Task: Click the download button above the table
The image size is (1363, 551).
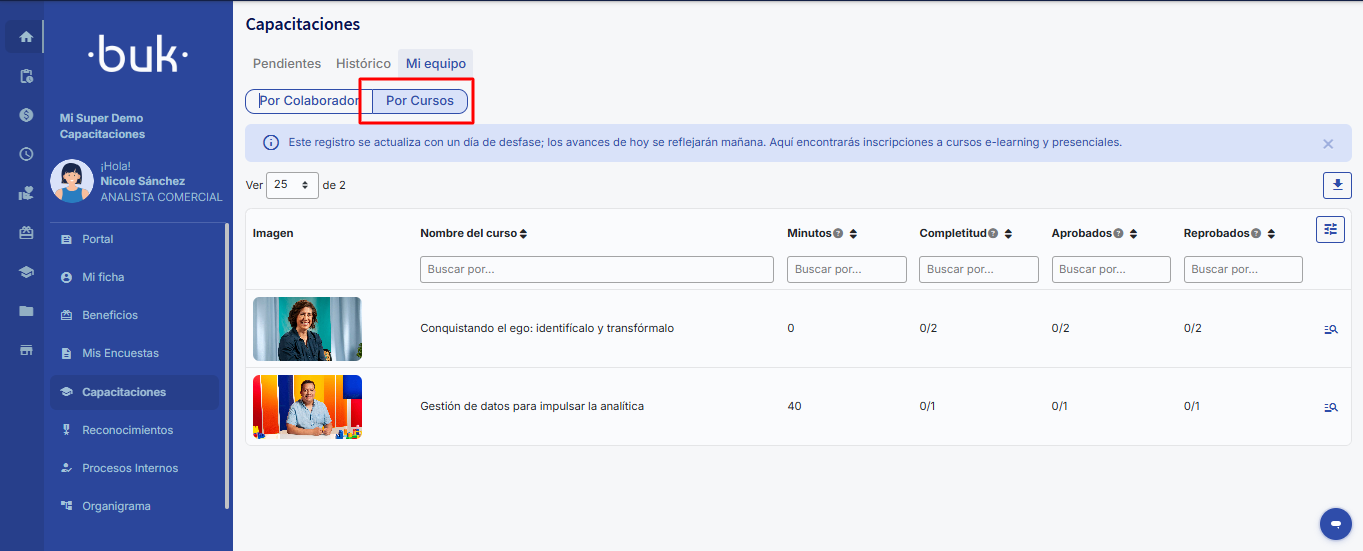Action: 1337,185
